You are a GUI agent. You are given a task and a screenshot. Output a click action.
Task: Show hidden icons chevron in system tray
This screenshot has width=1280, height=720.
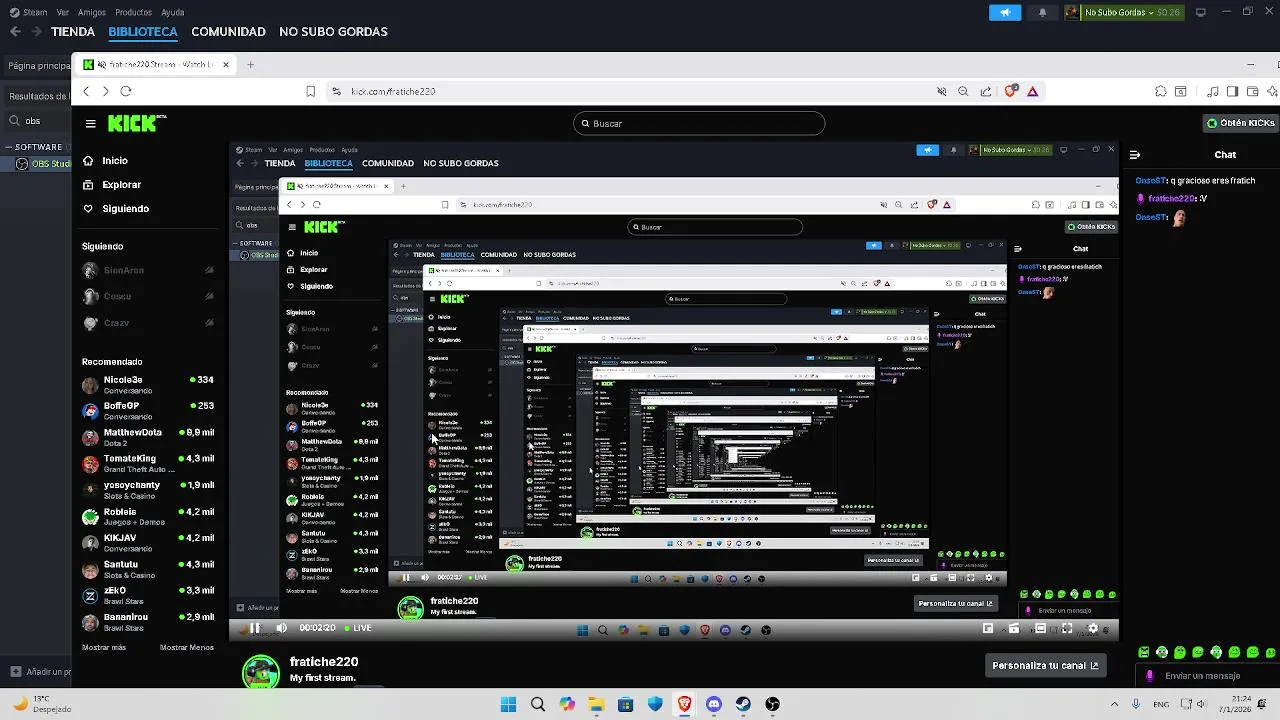1114,704
